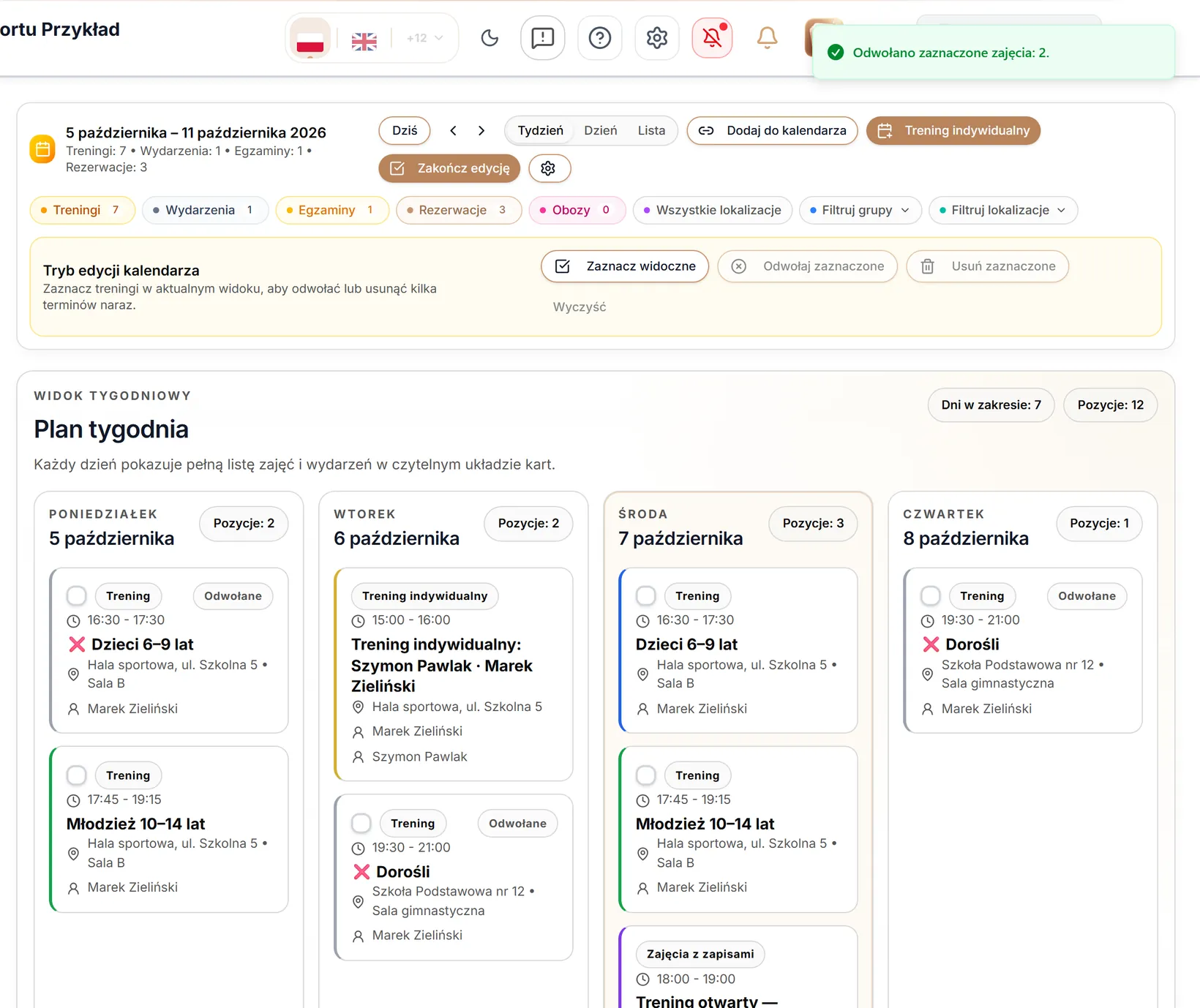The width and height of the screenshot is (1200, 1008).
Task: Click Dodaj do kalendarza button
Action: click(772, 130)
